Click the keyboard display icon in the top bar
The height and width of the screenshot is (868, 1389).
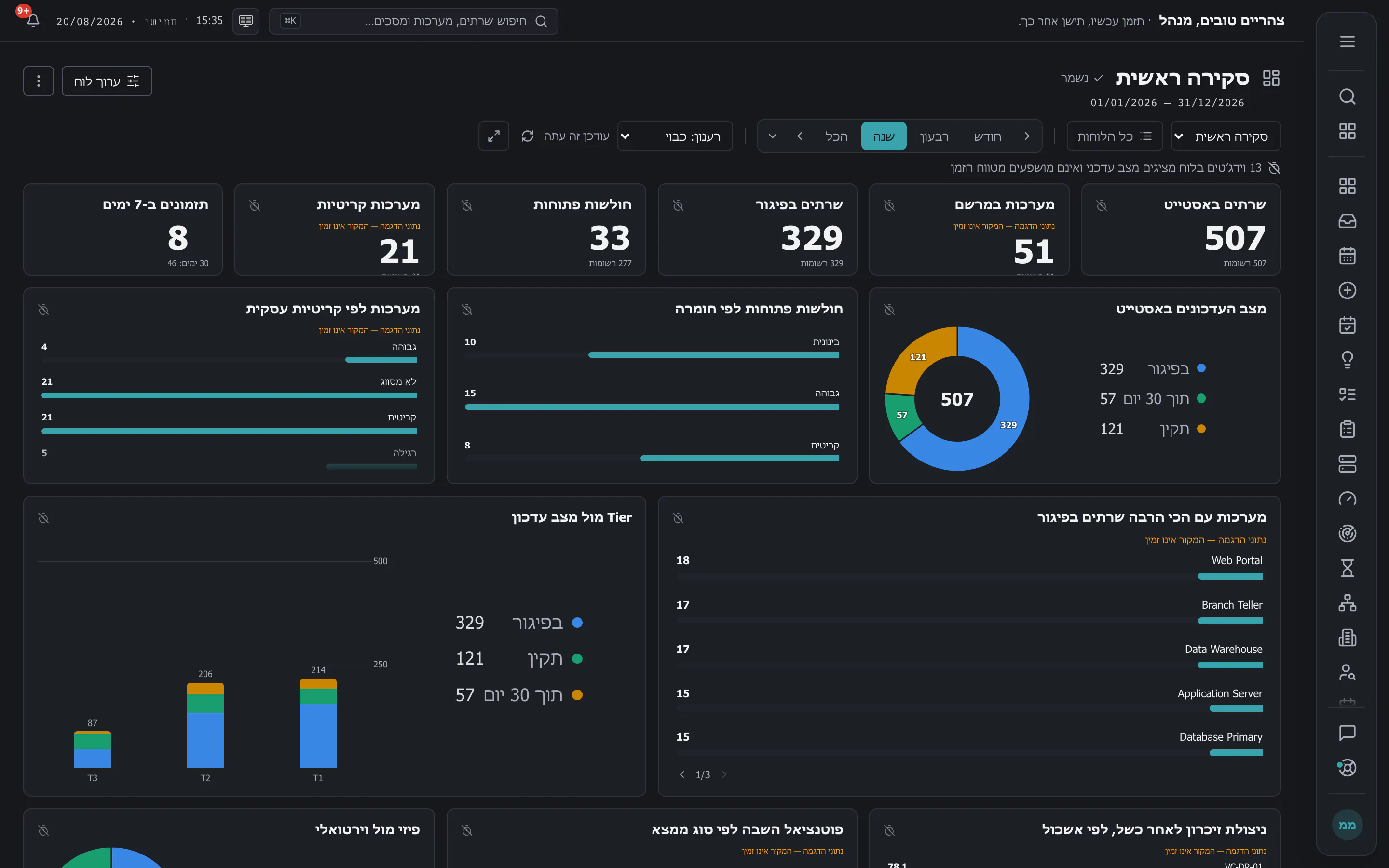(x=245, y=21)
